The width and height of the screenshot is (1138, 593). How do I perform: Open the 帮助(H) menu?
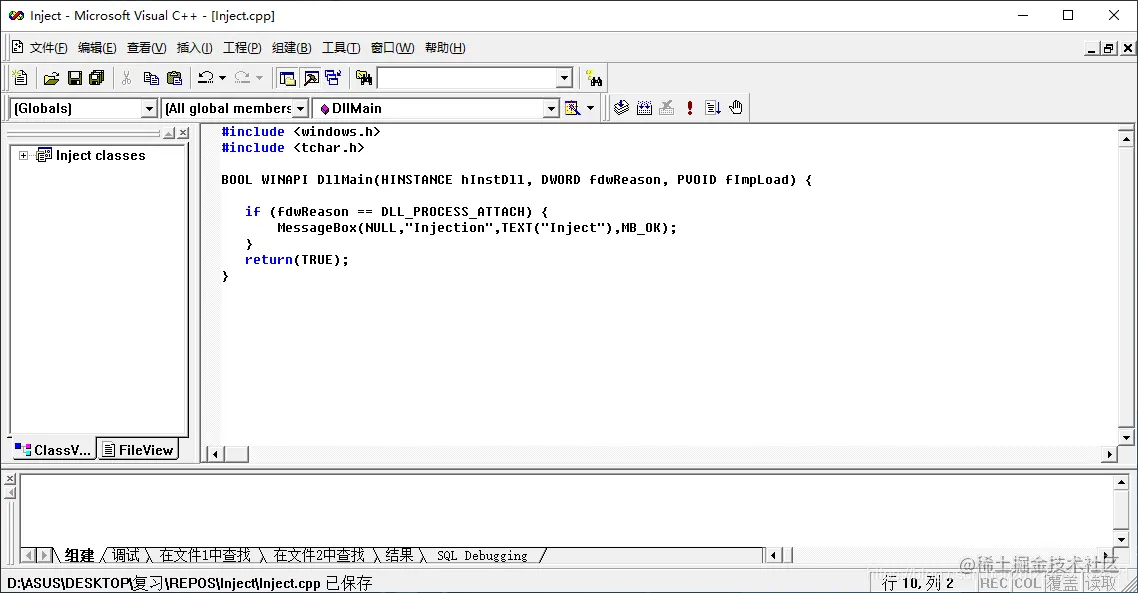point(445,48)
